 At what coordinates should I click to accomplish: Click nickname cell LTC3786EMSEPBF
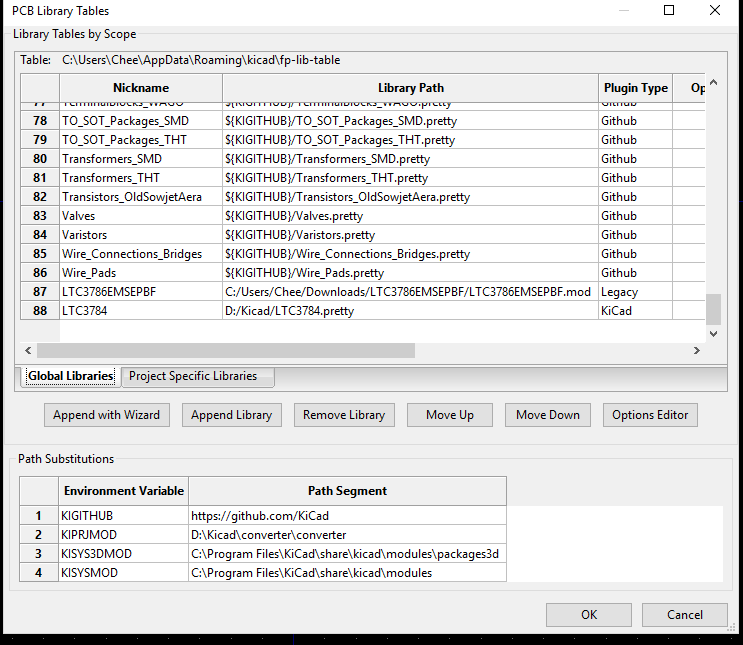[141, 291]
